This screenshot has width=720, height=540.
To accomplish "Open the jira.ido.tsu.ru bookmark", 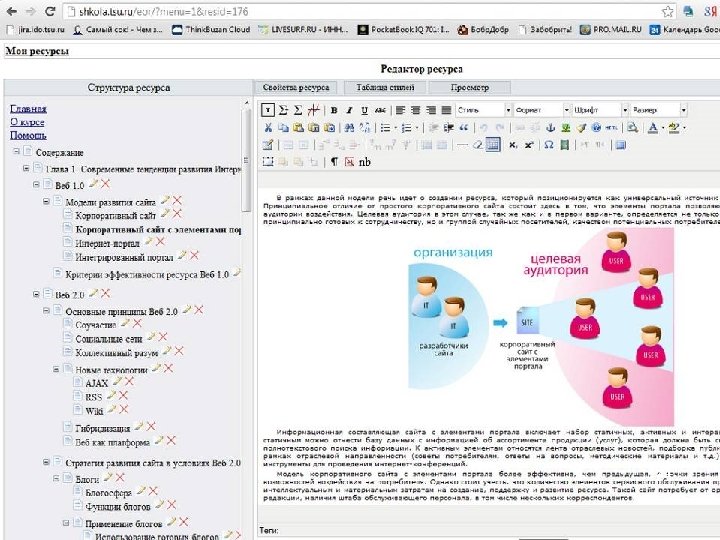I will tap(35, 29).
